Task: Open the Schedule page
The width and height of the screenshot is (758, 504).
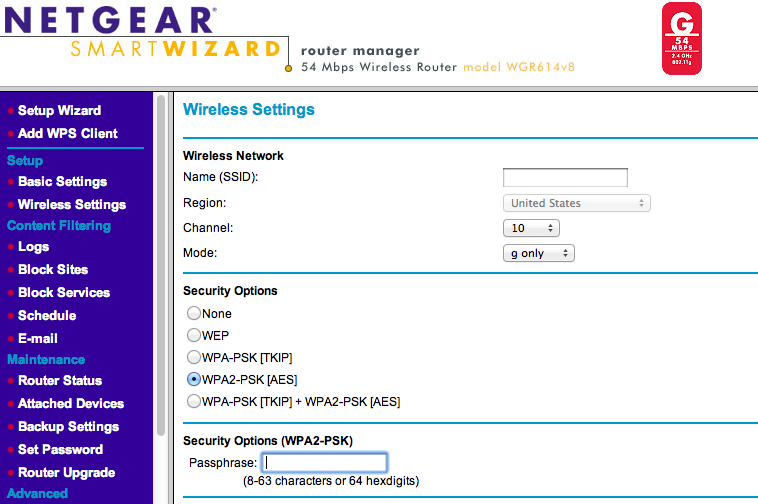Action: [x=47, y=316]
